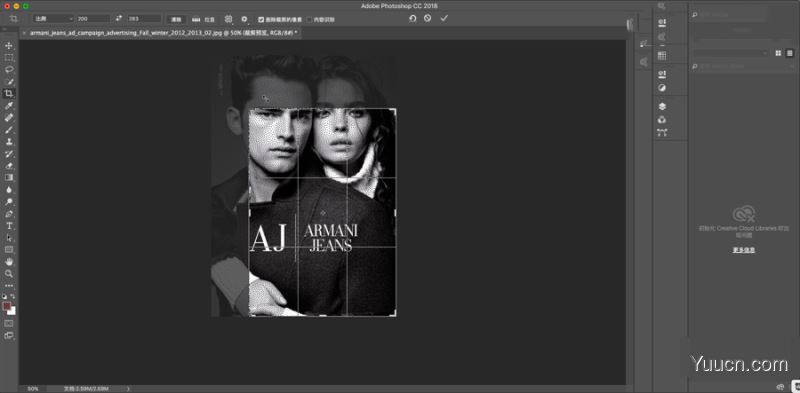Viewport: 800px width, 393px height.
Task: Click the crop center point marker
Action: coord(322,212)
